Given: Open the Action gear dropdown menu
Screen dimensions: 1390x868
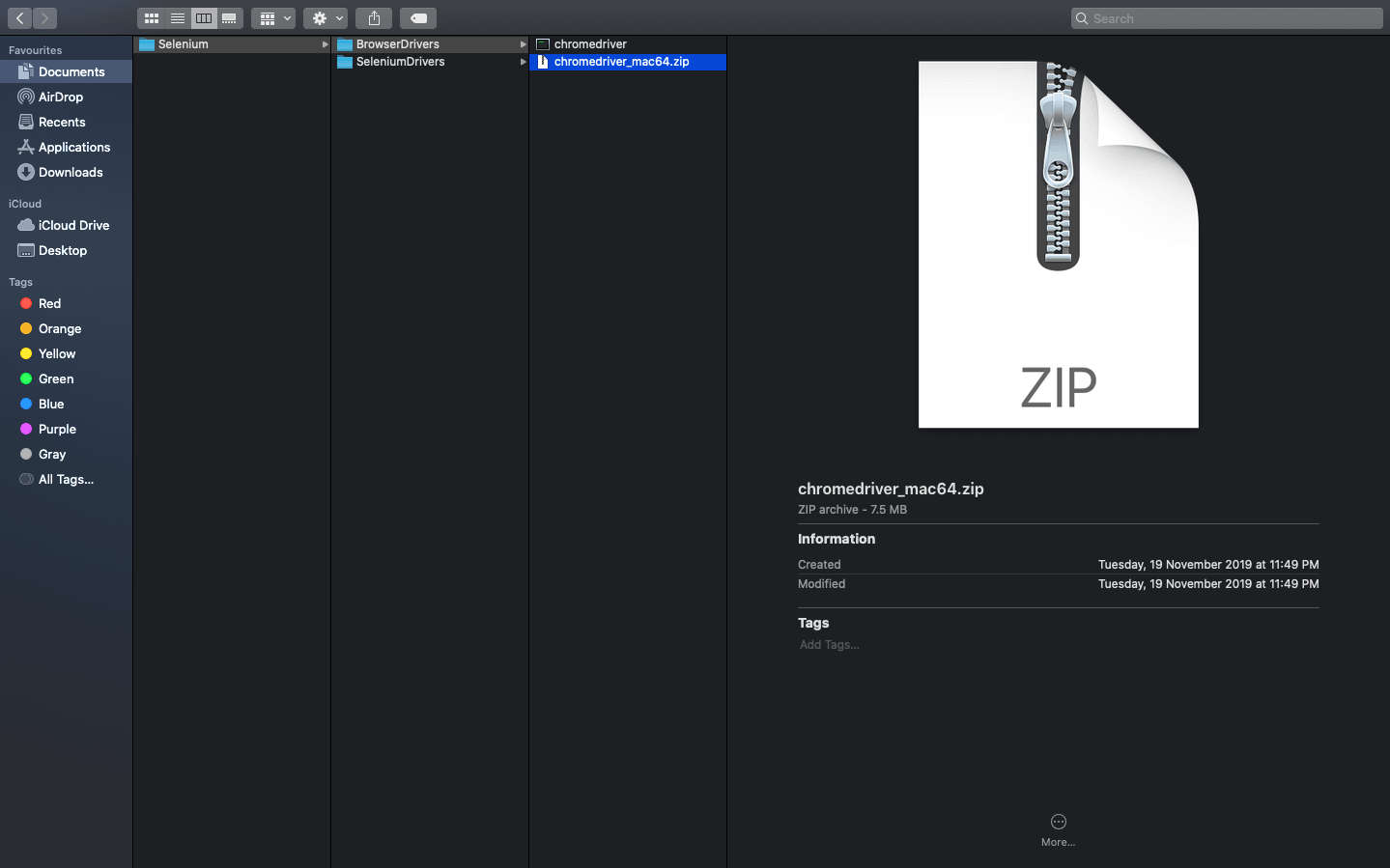Looking at the screenshot, I should coord(326,18).
